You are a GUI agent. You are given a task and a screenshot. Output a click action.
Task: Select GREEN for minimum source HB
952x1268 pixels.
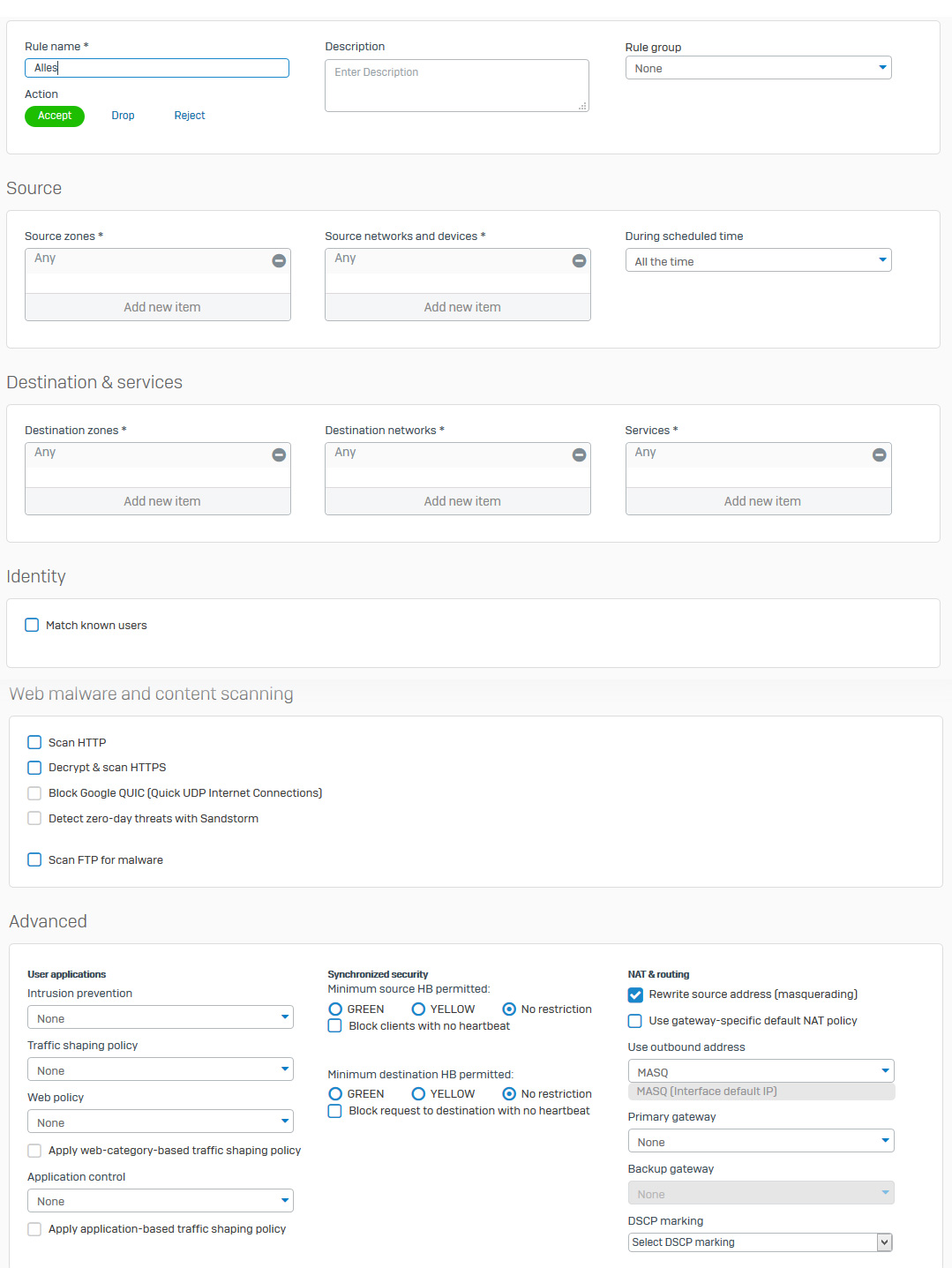335,1009
